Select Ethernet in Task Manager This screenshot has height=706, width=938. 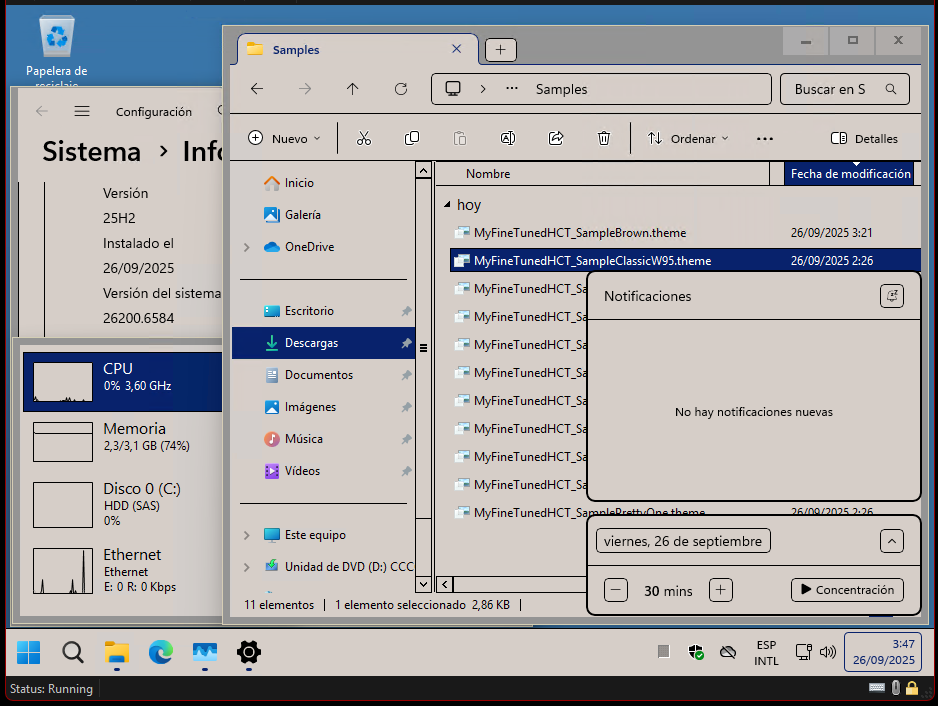(x=123, y=570)
